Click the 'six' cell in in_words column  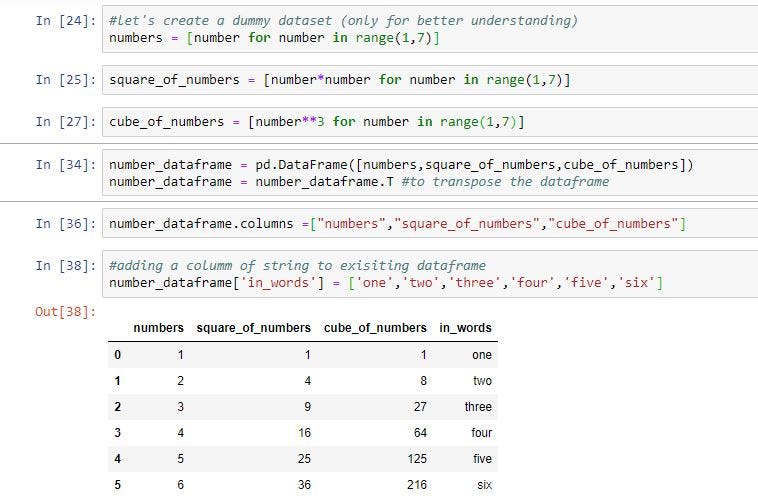(x=484, y=484)
